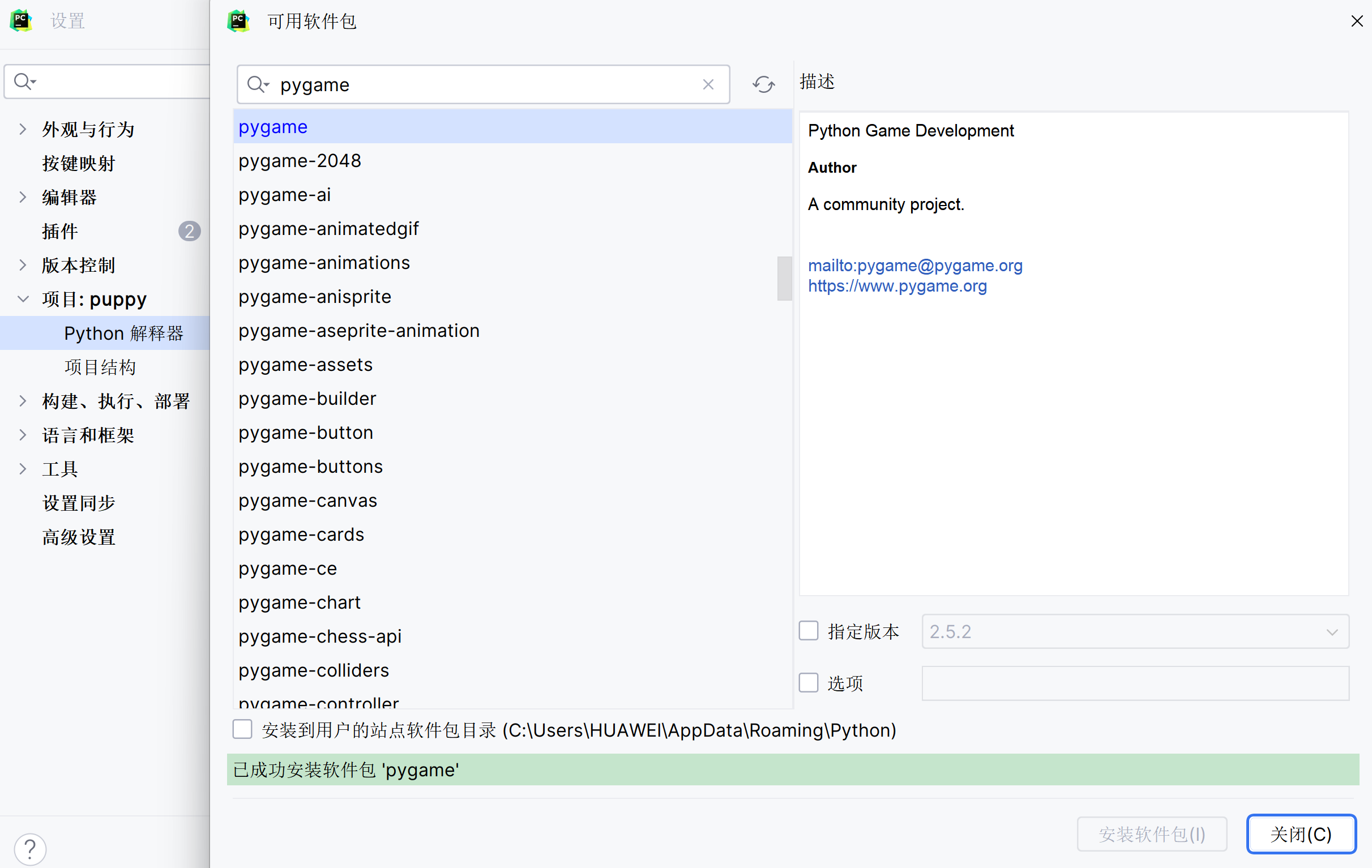
Task: Expand the 外观与行为 section
Action: (x=23, y=129)
